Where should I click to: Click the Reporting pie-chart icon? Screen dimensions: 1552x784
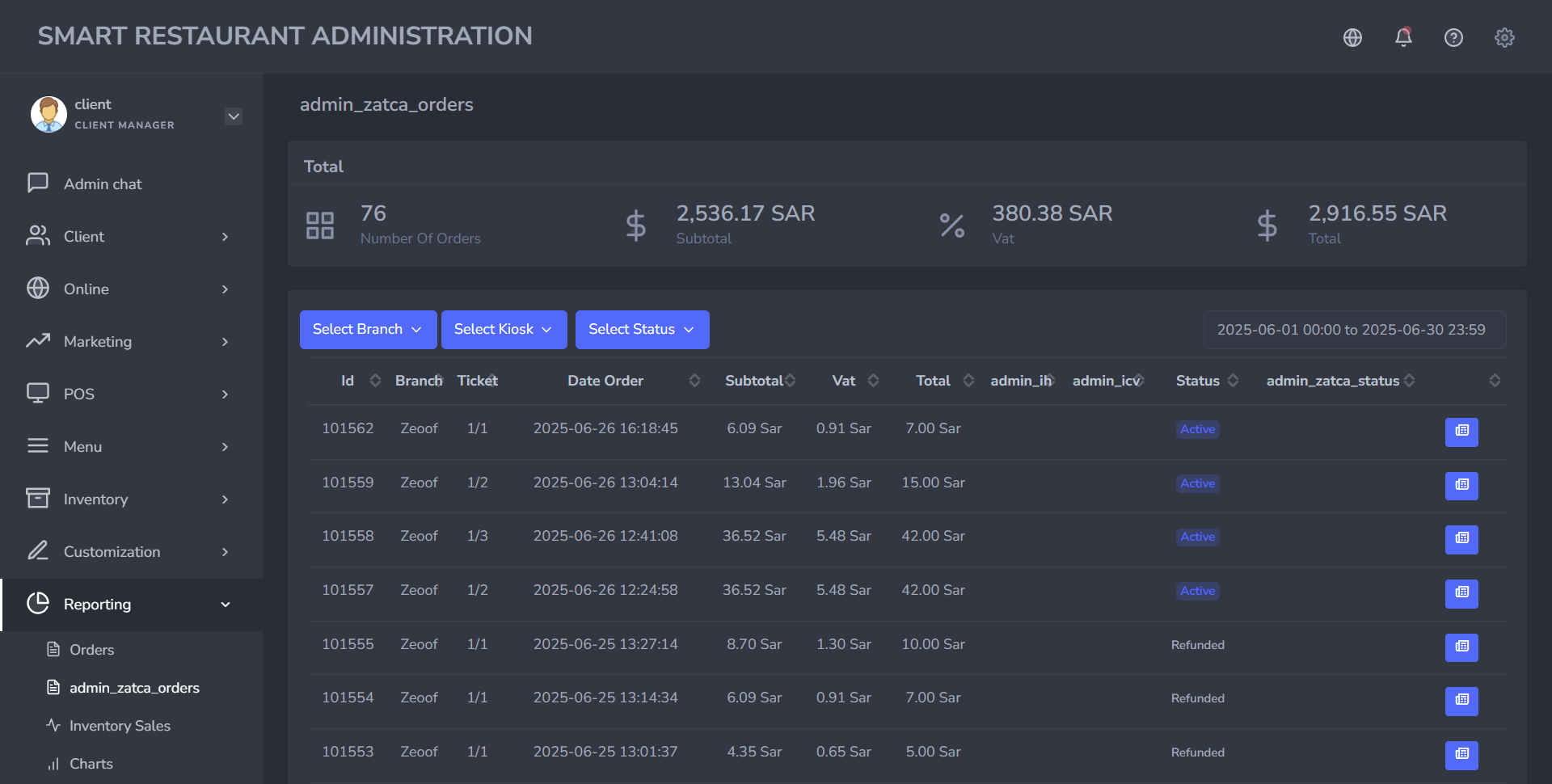pyautogui.click(x=38, y=603)
